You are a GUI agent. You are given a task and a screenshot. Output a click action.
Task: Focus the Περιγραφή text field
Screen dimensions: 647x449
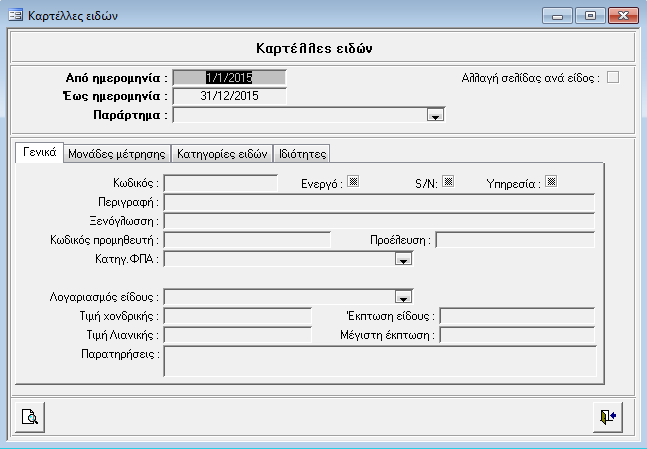(x=379, y=202)
